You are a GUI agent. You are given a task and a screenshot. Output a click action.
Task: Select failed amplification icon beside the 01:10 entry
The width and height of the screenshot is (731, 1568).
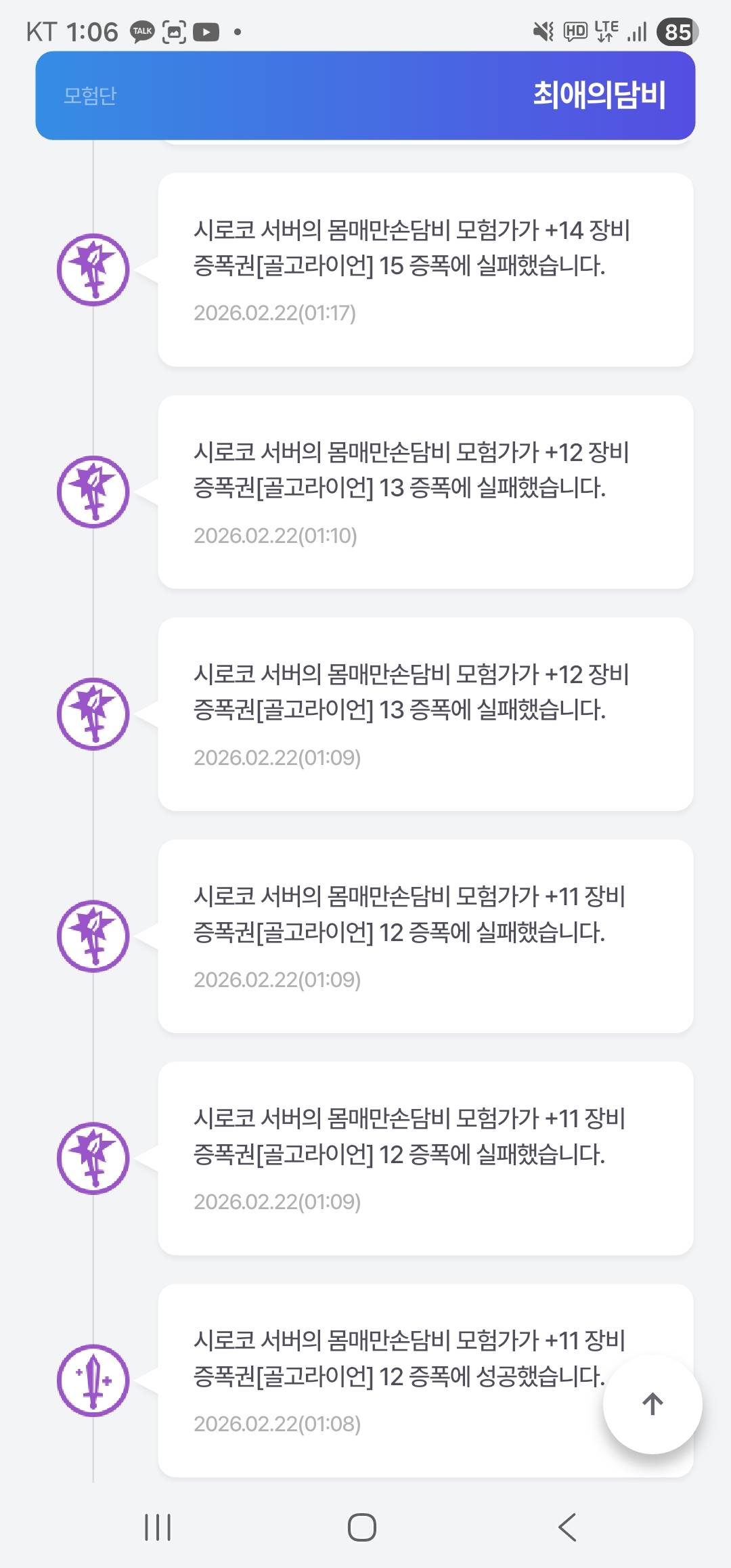point(93,492)
